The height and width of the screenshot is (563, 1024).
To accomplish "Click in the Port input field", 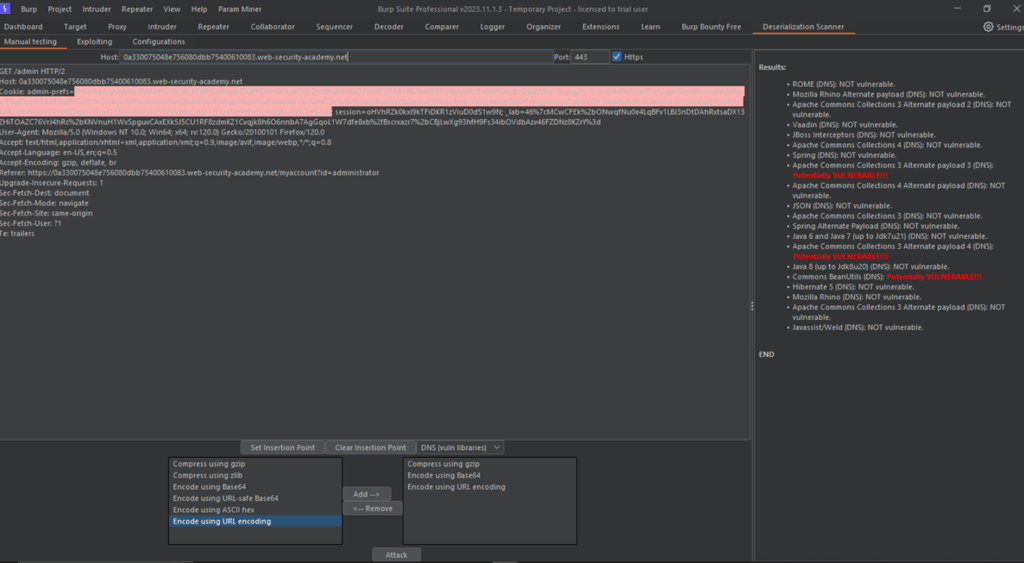I will click(590, 57).
